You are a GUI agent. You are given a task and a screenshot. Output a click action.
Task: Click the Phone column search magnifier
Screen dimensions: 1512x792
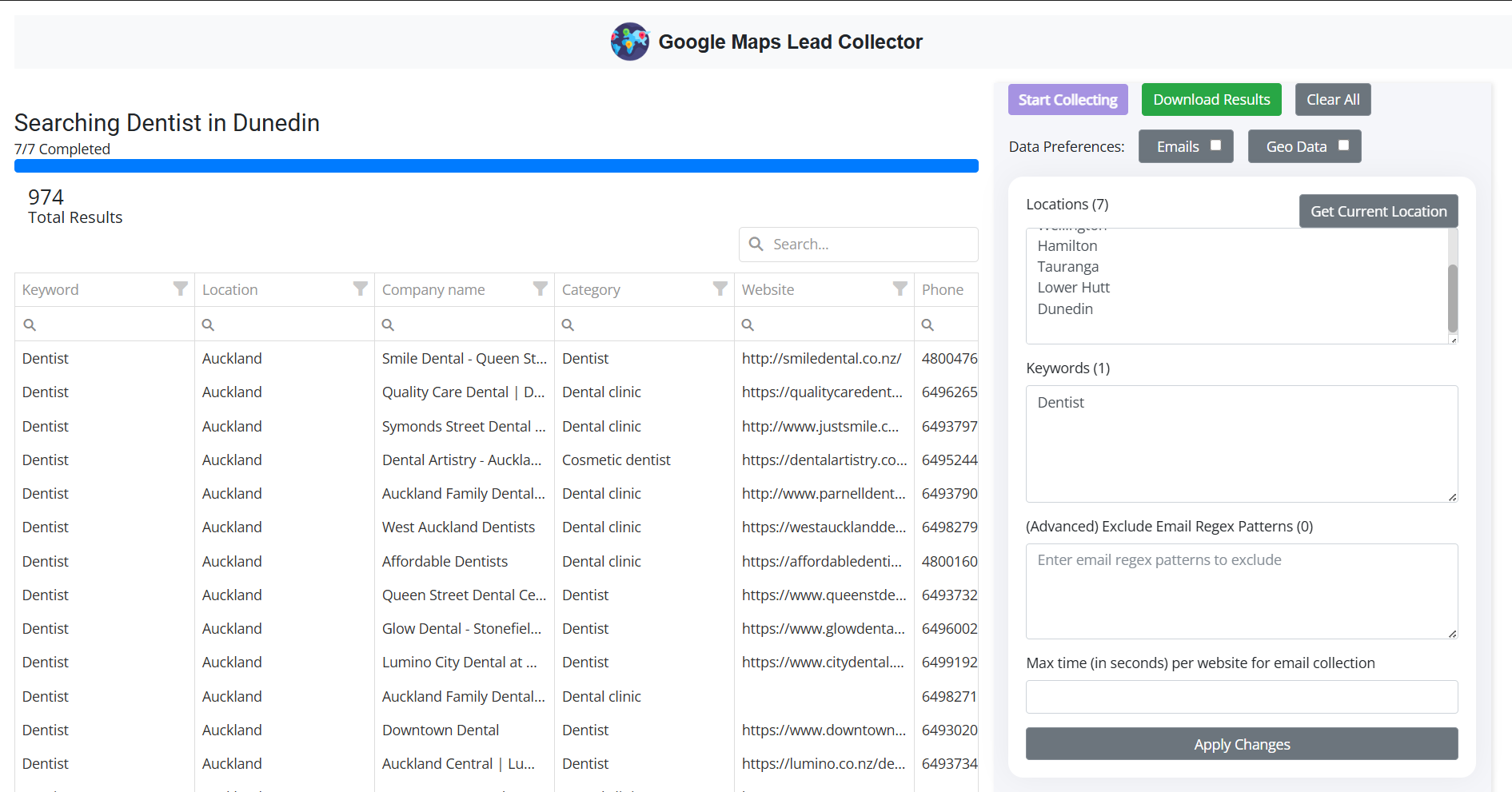(x=928, y=324)
